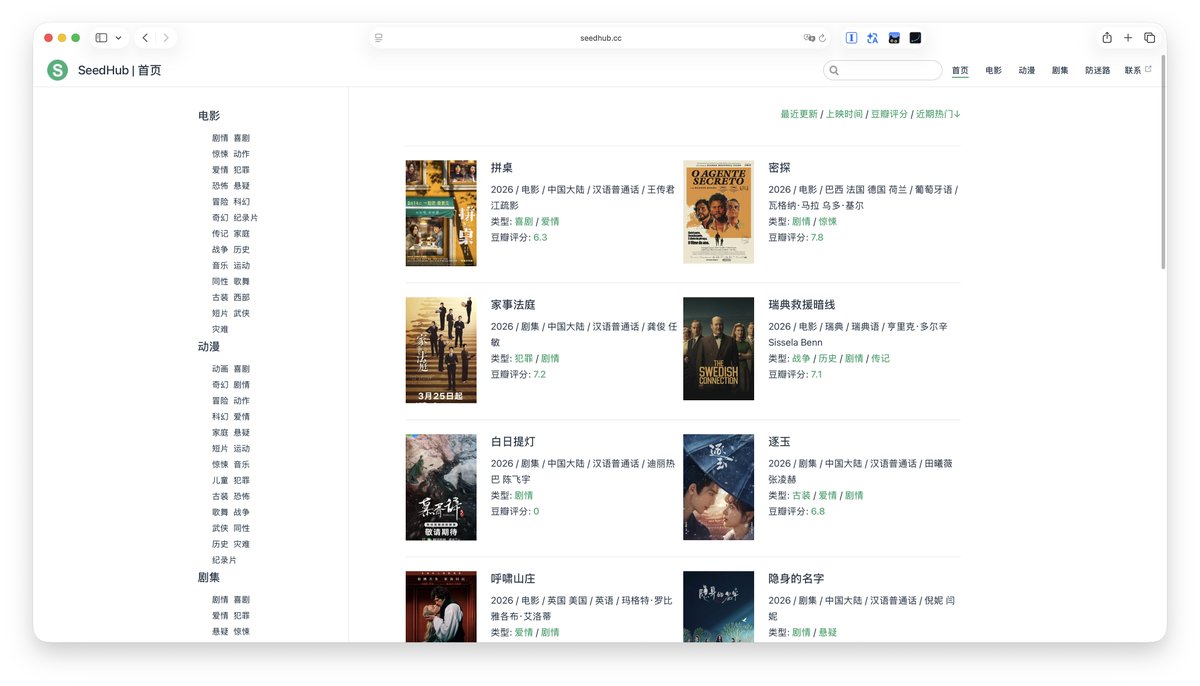
Task: Open the 剧集 sidebar section heading
Action: [209, 578]
